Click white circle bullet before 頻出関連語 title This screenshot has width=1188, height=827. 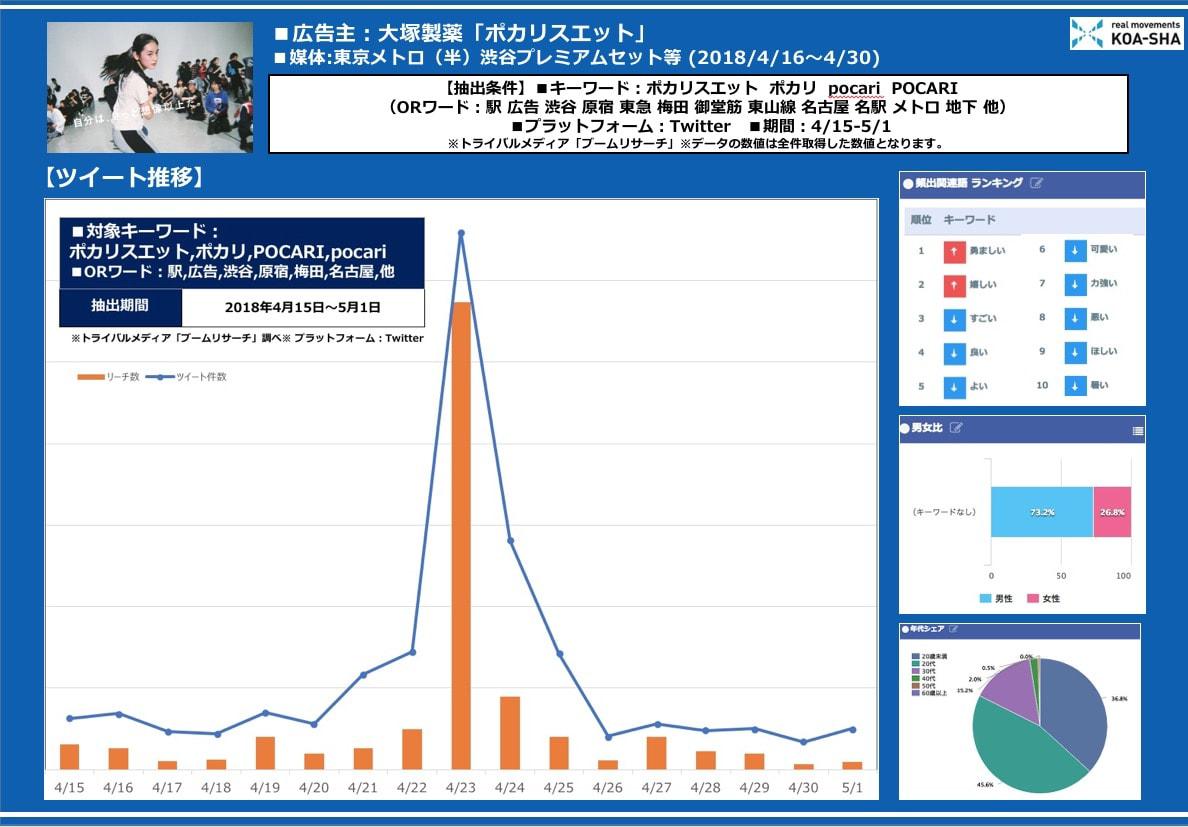(908, 183)
